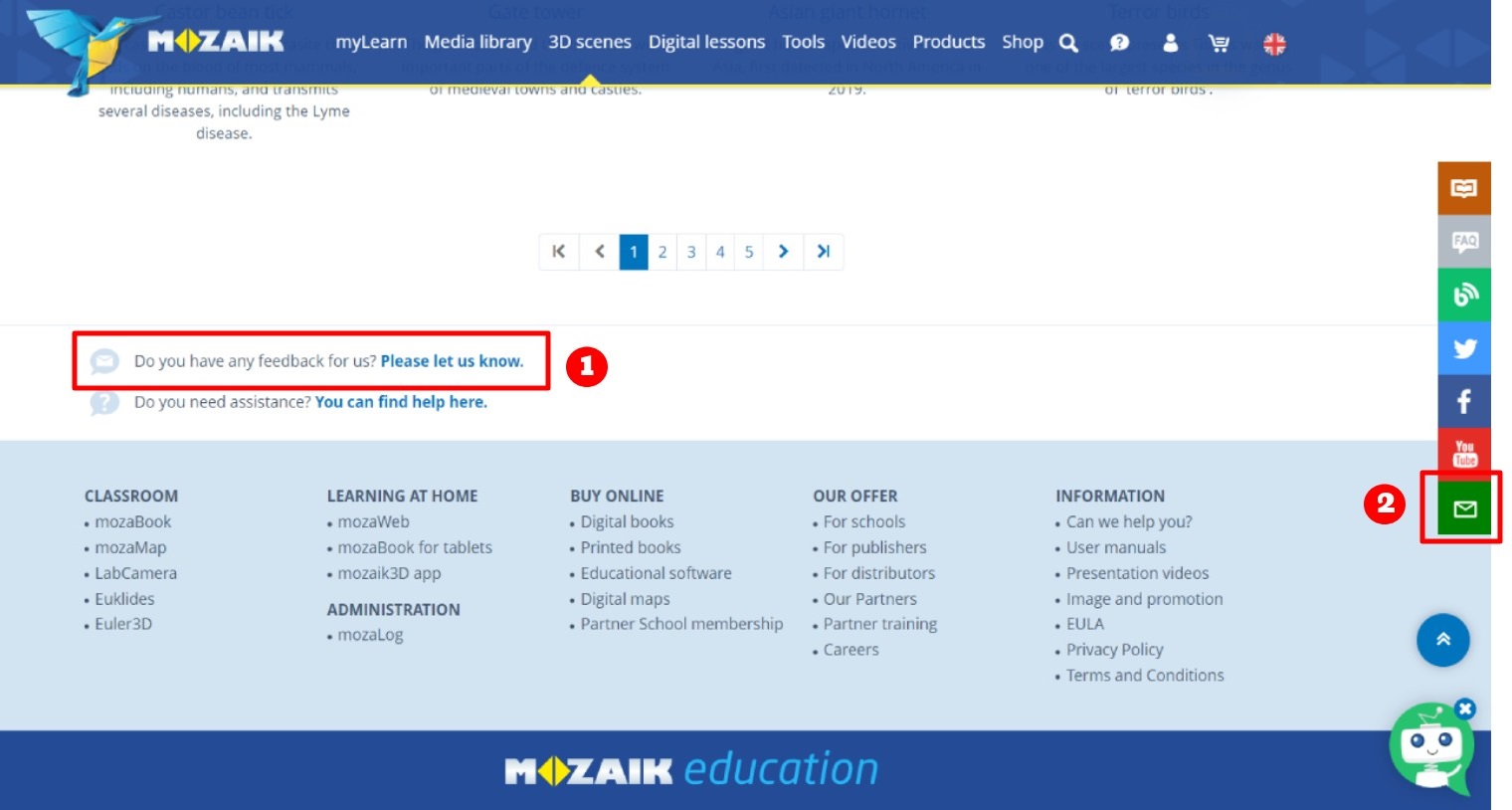The image size is (1512, 810).
Task: Open the Facebook sidebar icon
Action: point(1464,402)
